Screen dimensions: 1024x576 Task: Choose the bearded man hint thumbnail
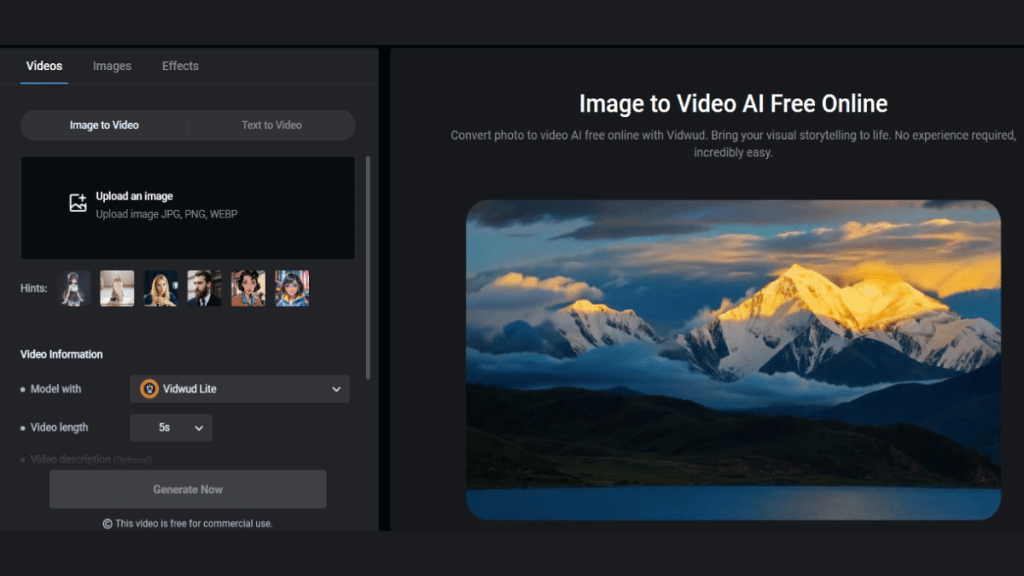pyautogui.click(x=204, y=288)
